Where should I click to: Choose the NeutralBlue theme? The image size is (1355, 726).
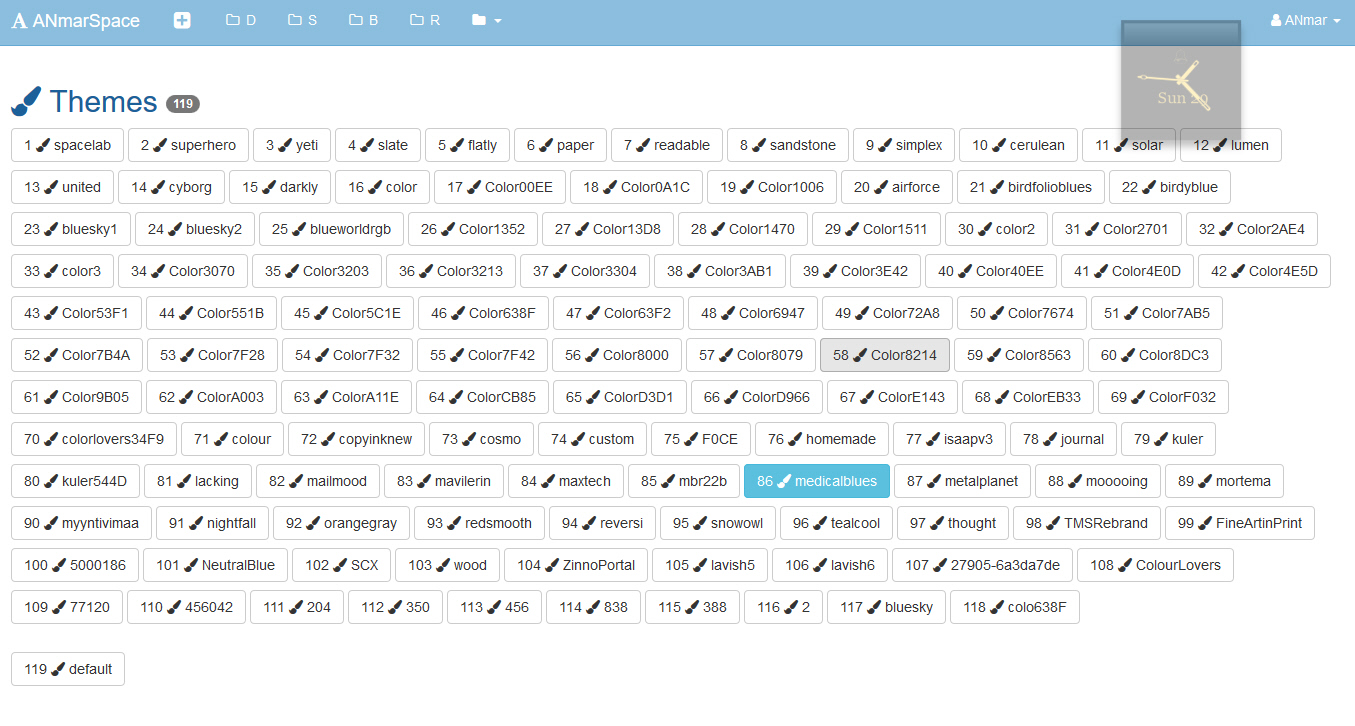(215, 565)
